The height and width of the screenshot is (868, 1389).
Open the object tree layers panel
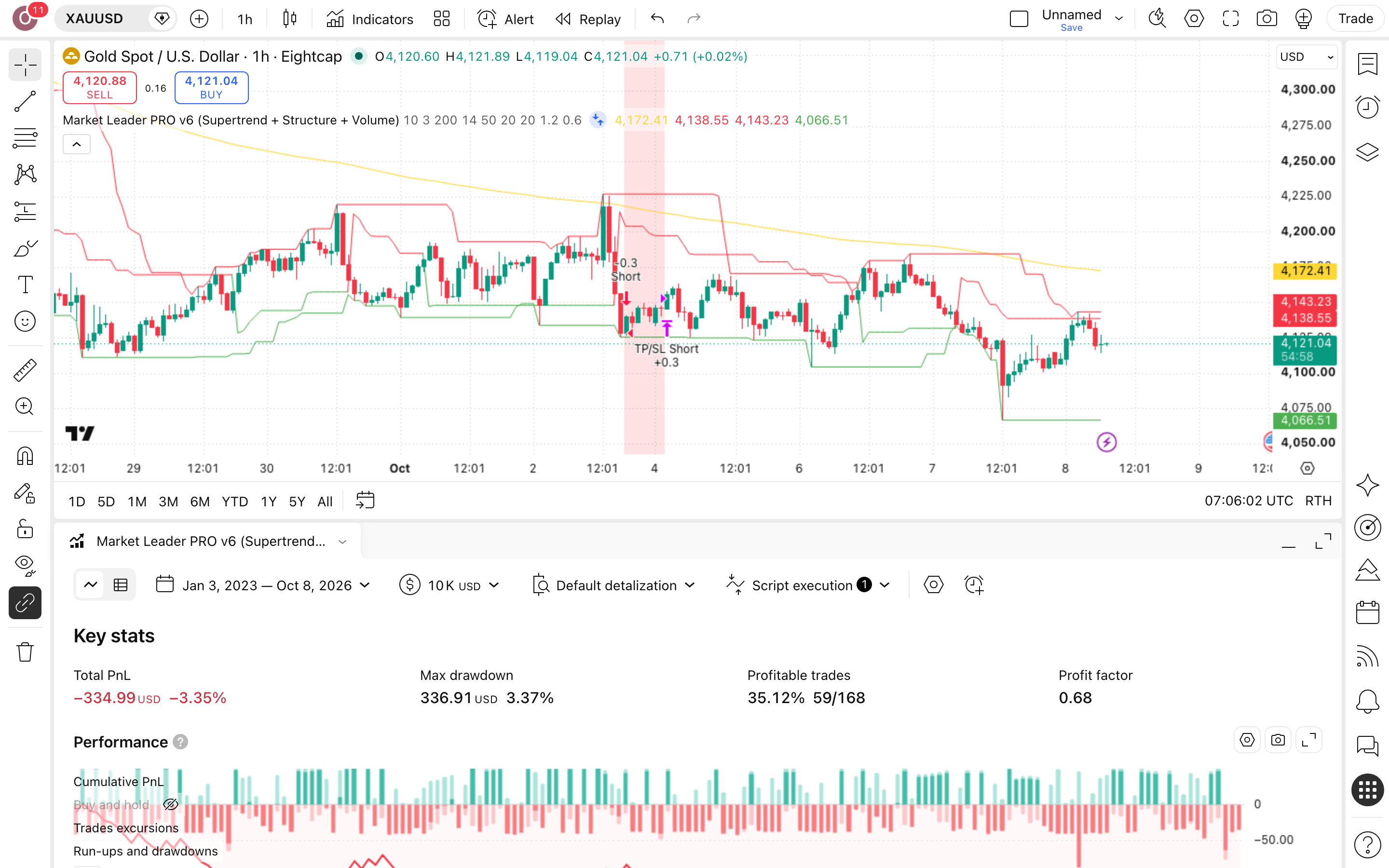coord(1367,151)
